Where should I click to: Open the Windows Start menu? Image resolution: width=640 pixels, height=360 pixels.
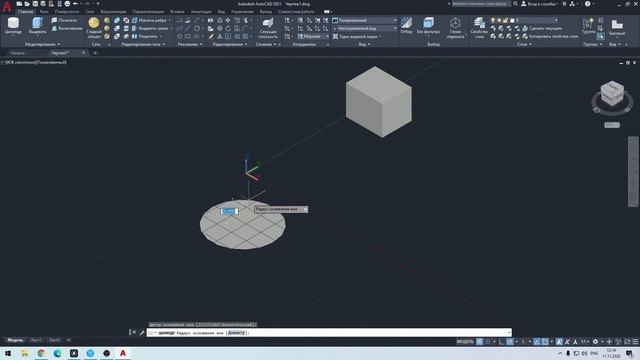tap(8, 353)
